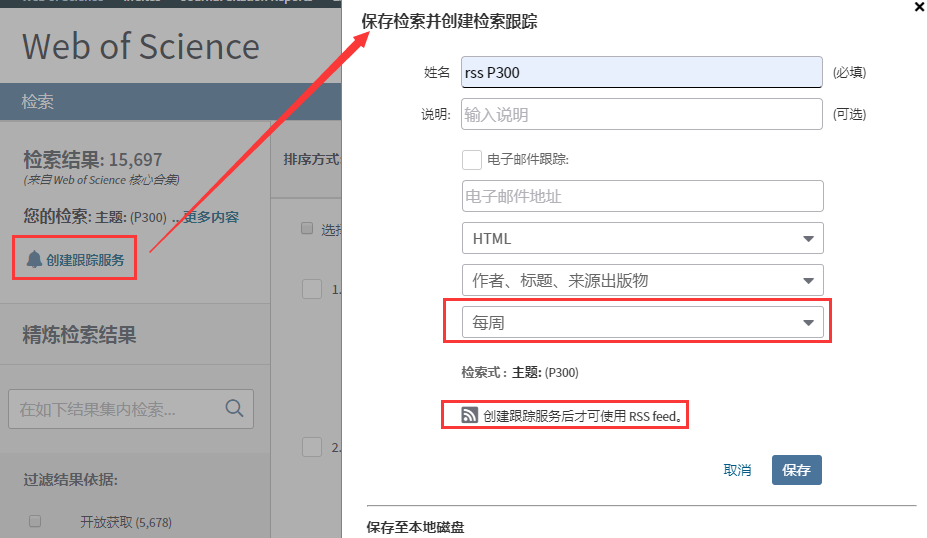Click the 检索结果: 15,697 text
Image resolution: width=927 pixels, height=538 pixels.
click(x=92, y=160)
